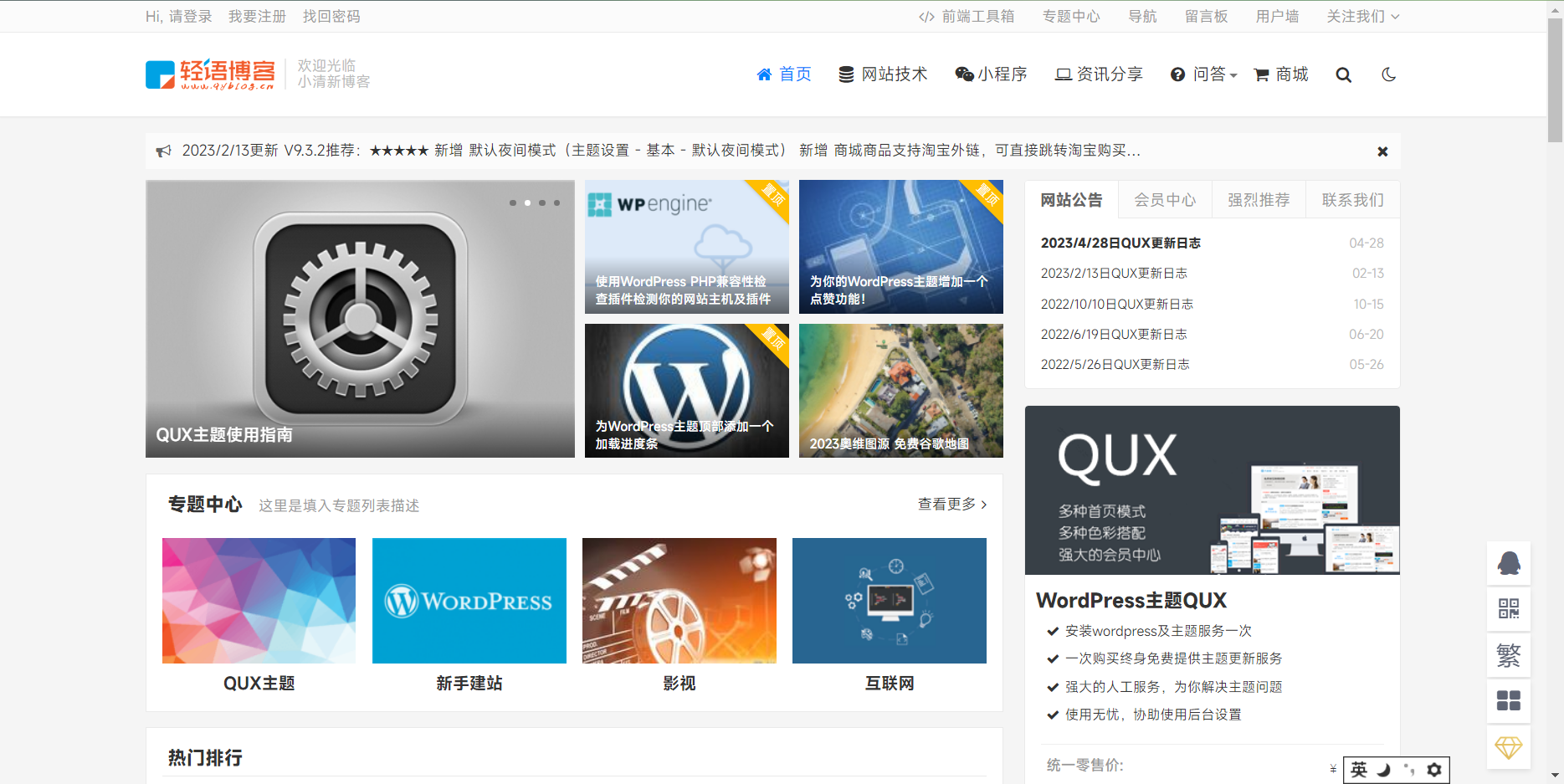Open the site search magnifier icon

1343,74
